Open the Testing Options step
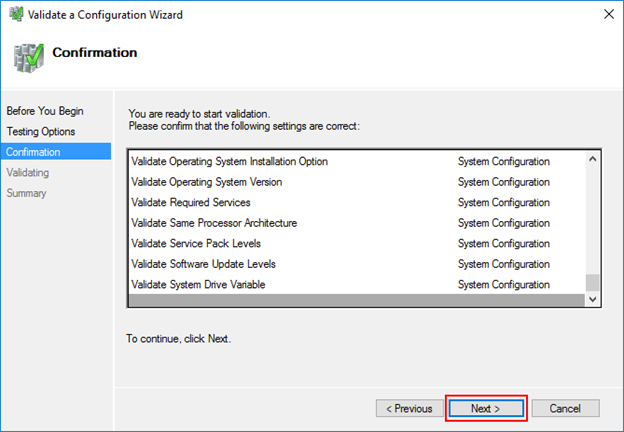The image size is (624, 432). point(41,132)
